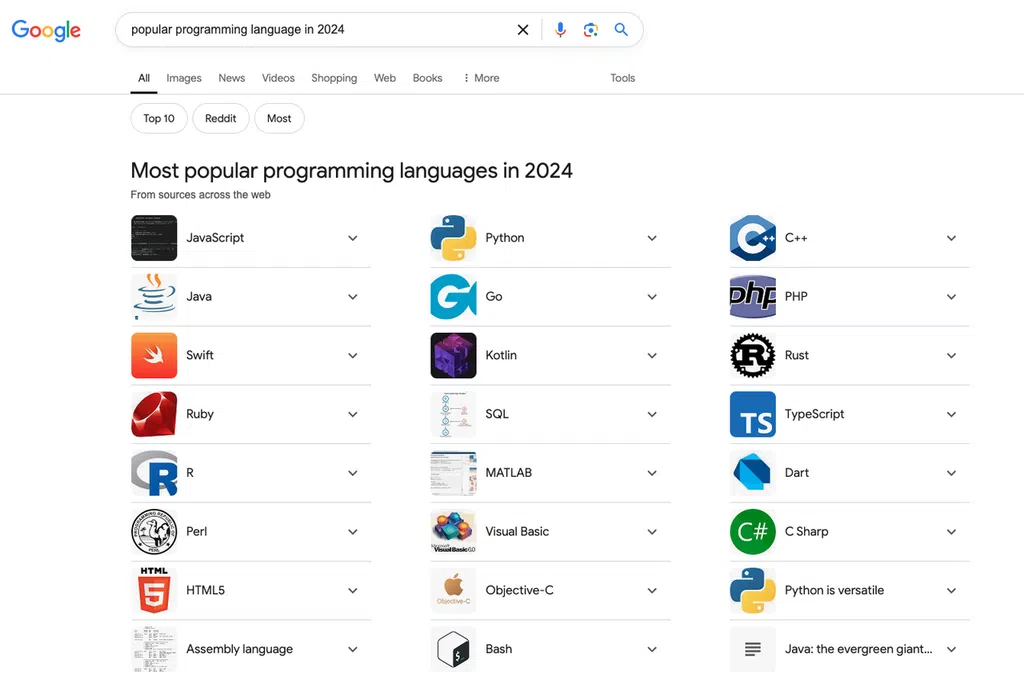Screen dimensions: 1024x676
Task: Switch to the Web results tab
Action: [x=385, y=78]
